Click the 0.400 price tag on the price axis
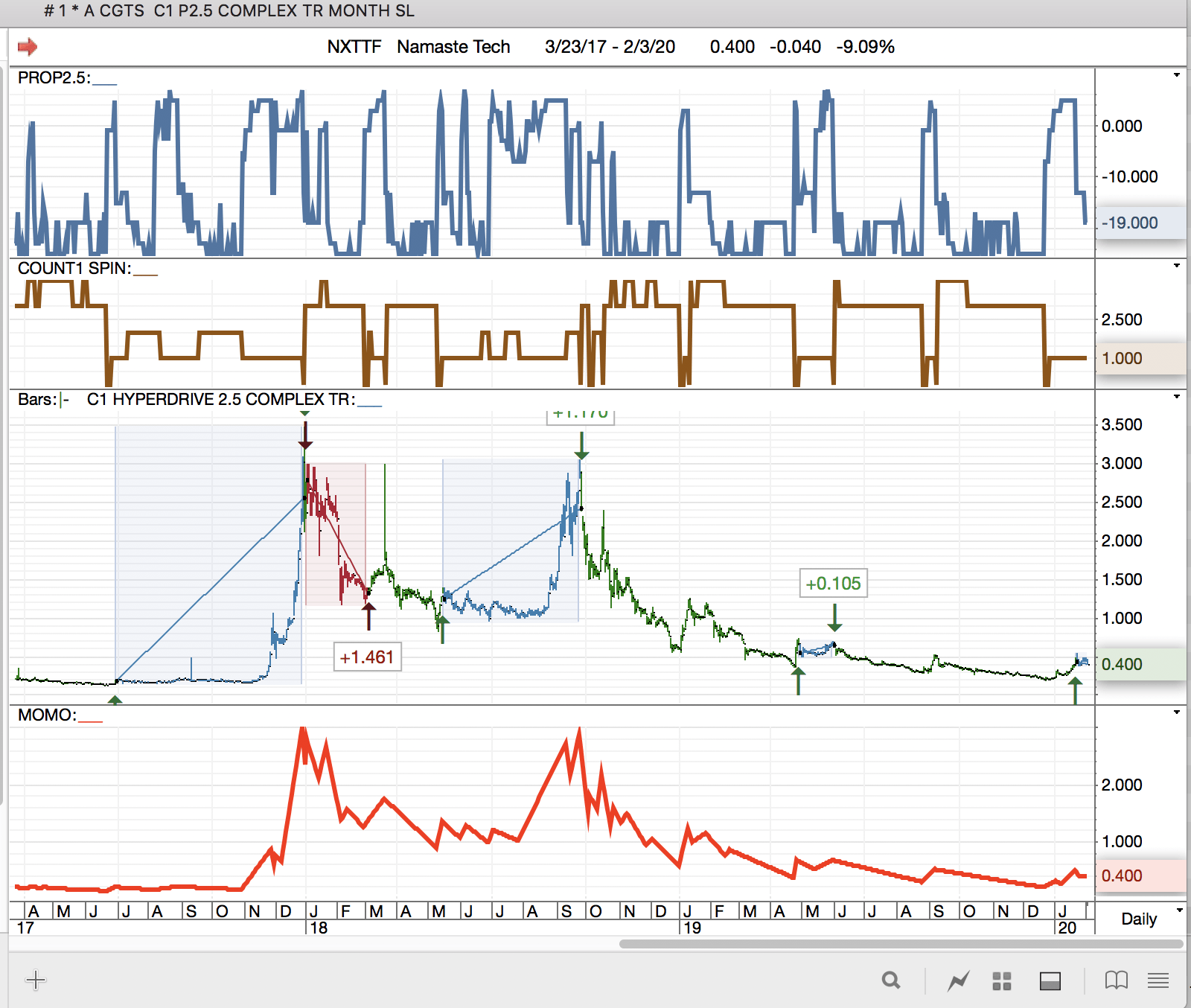 click(1141, 664)
